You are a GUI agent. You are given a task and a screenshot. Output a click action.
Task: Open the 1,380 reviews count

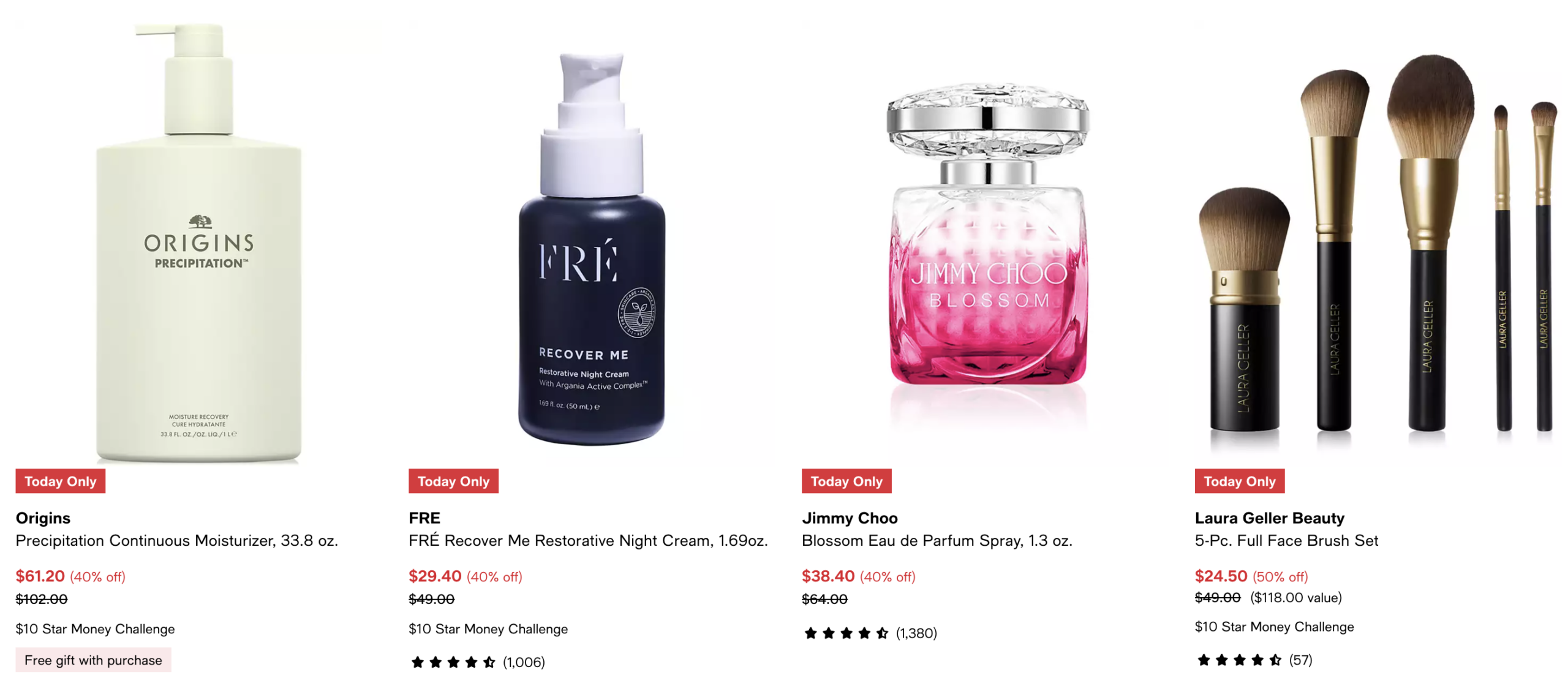click(917, 633)
